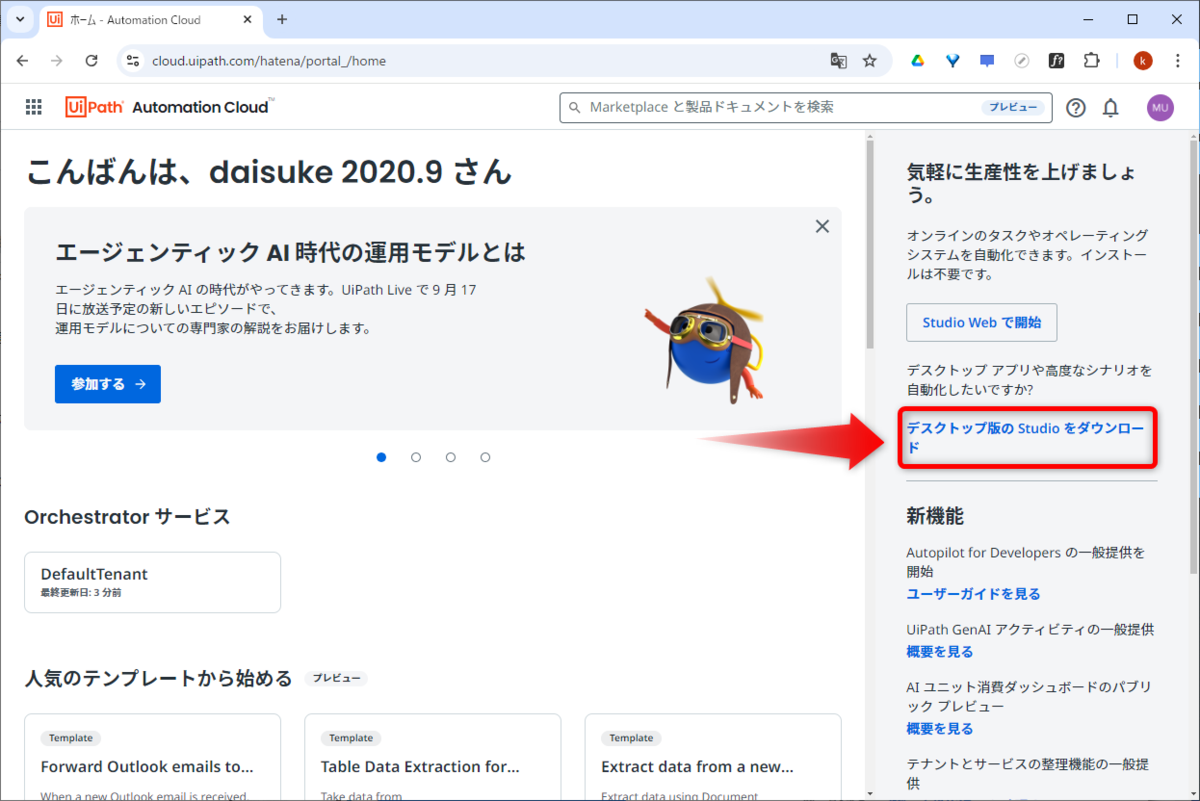Click the blue chat bubble extension icon
This screenshot has height=801, width=1200.
[x=987, y=61]
